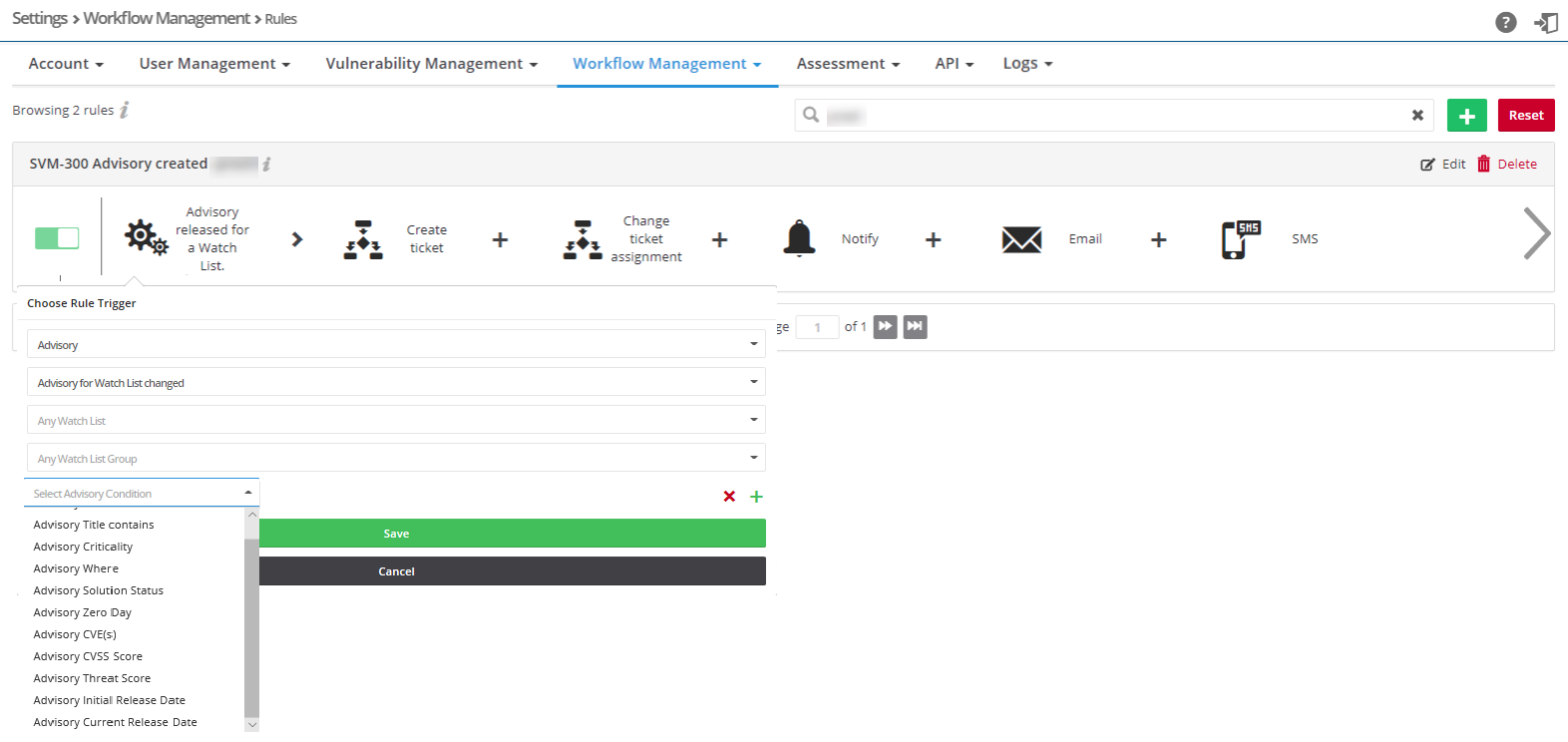Click the red Reset button
The image size is (1568, 742).
[x=1526, y=116]
